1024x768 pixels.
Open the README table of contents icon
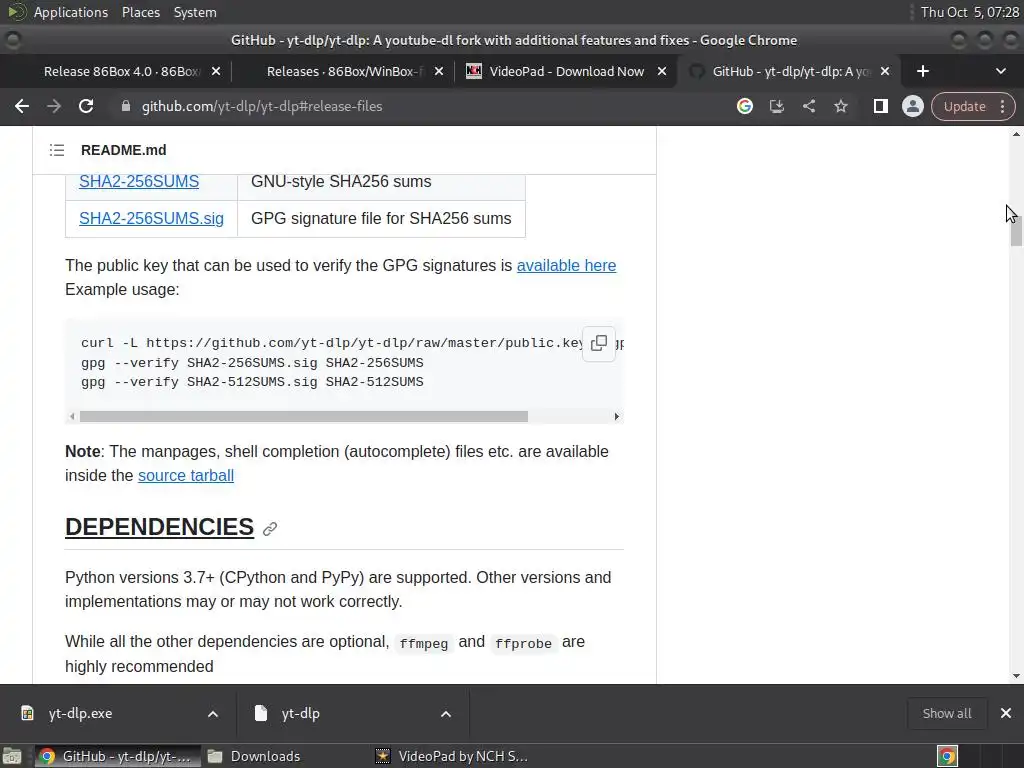click(57, 150)
